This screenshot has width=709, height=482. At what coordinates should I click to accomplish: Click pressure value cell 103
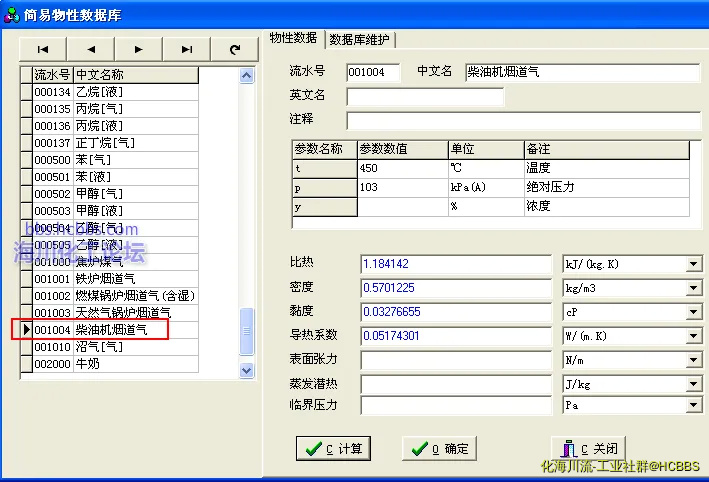(403, 188)
